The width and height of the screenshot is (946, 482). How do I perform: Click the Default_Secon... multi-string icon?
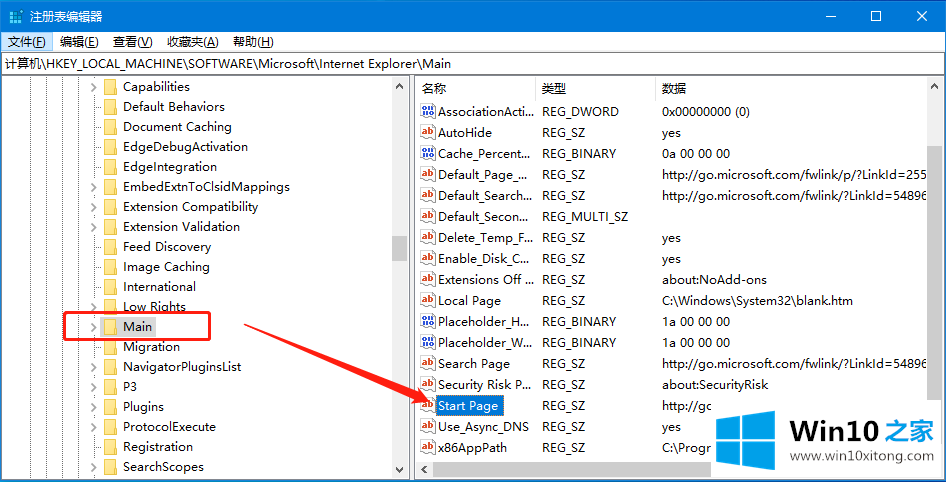point(428,216)
